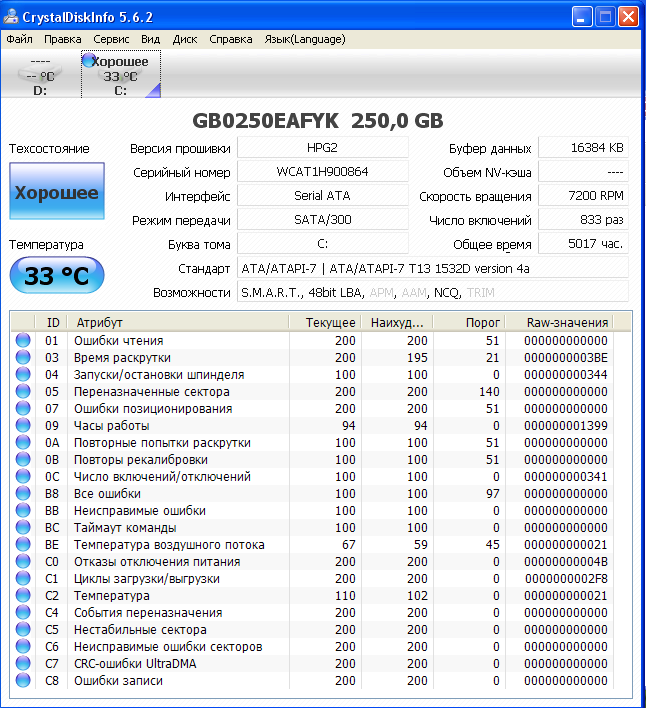
Task: Click status orb for Нестабильные сектора row
Action: click(x=23, y=630)
